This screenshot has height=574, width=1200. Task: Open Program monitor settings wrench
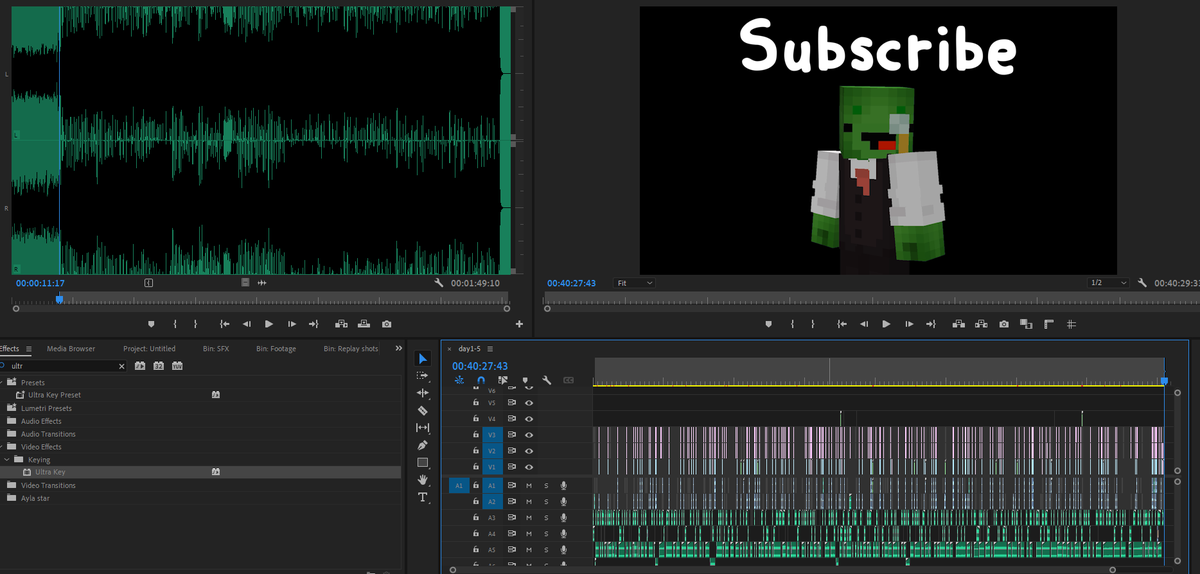coord(1141,283)
